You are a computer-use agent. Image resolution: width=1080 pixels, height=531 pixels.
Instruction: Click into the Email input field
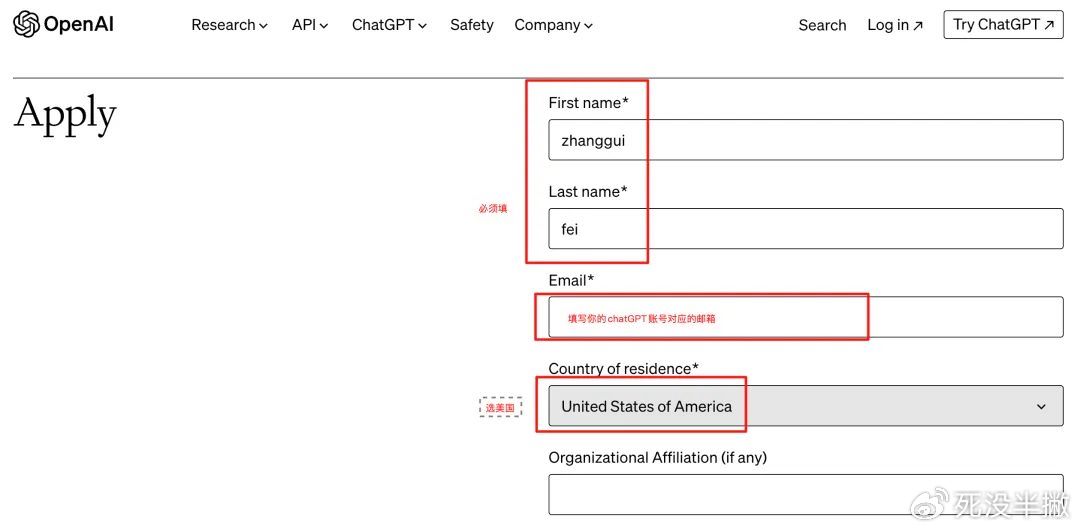click(x=806, y=317)
